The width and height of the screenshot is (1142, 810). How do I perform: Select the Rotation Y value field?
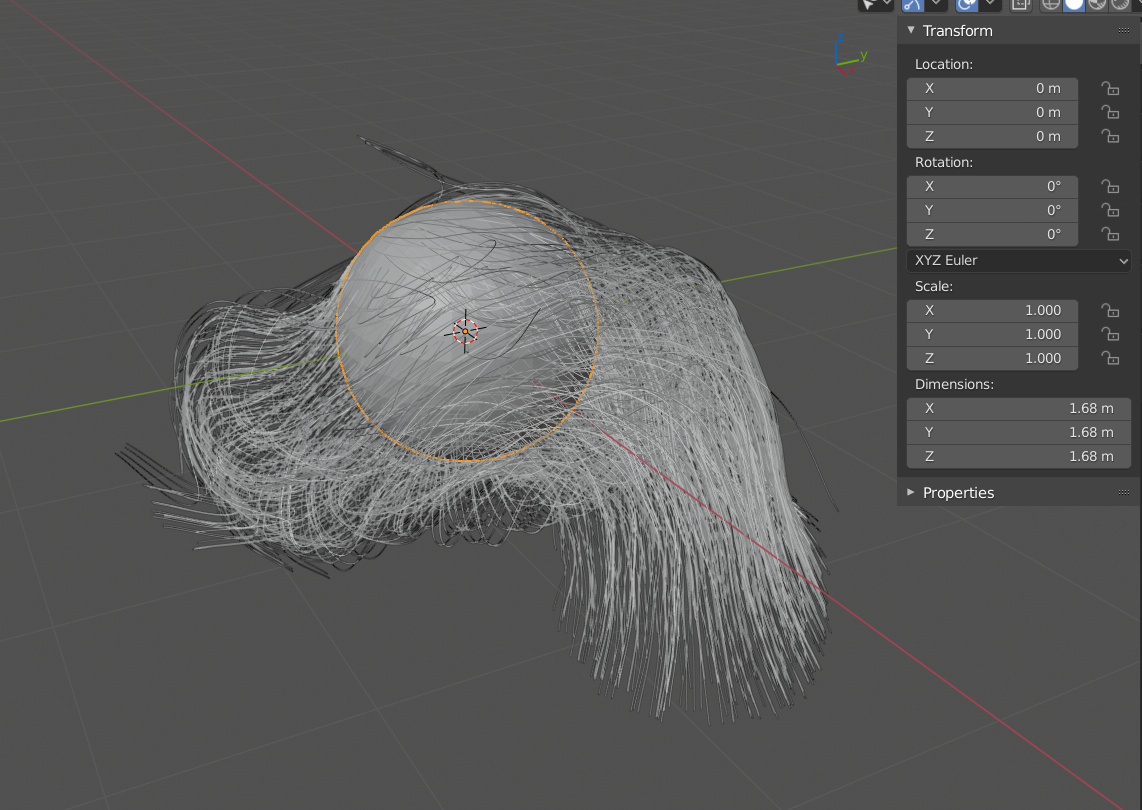tap(992, 211)
